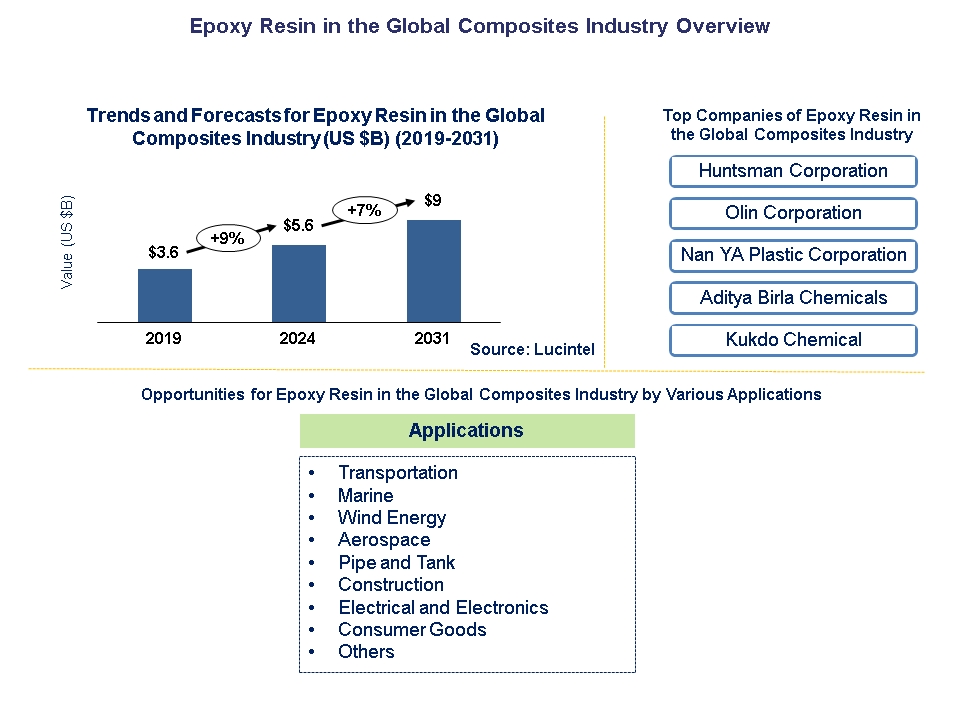
Task: Click the $3.6 value label
Action: click(163, 252)
